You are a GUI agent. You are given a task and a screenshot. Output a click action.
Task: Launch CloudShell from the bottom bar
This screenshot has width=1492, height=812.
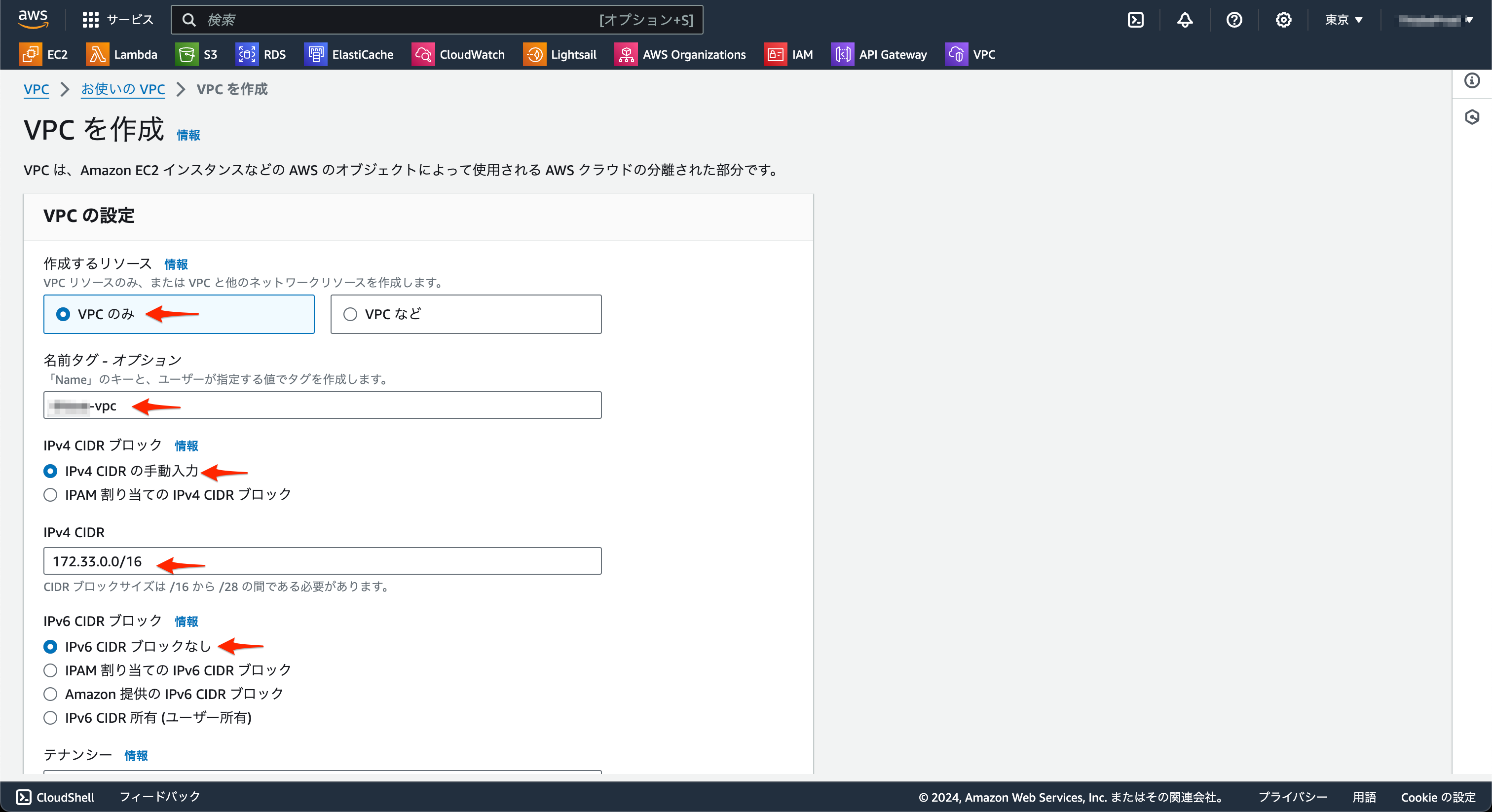pos(55,797)
